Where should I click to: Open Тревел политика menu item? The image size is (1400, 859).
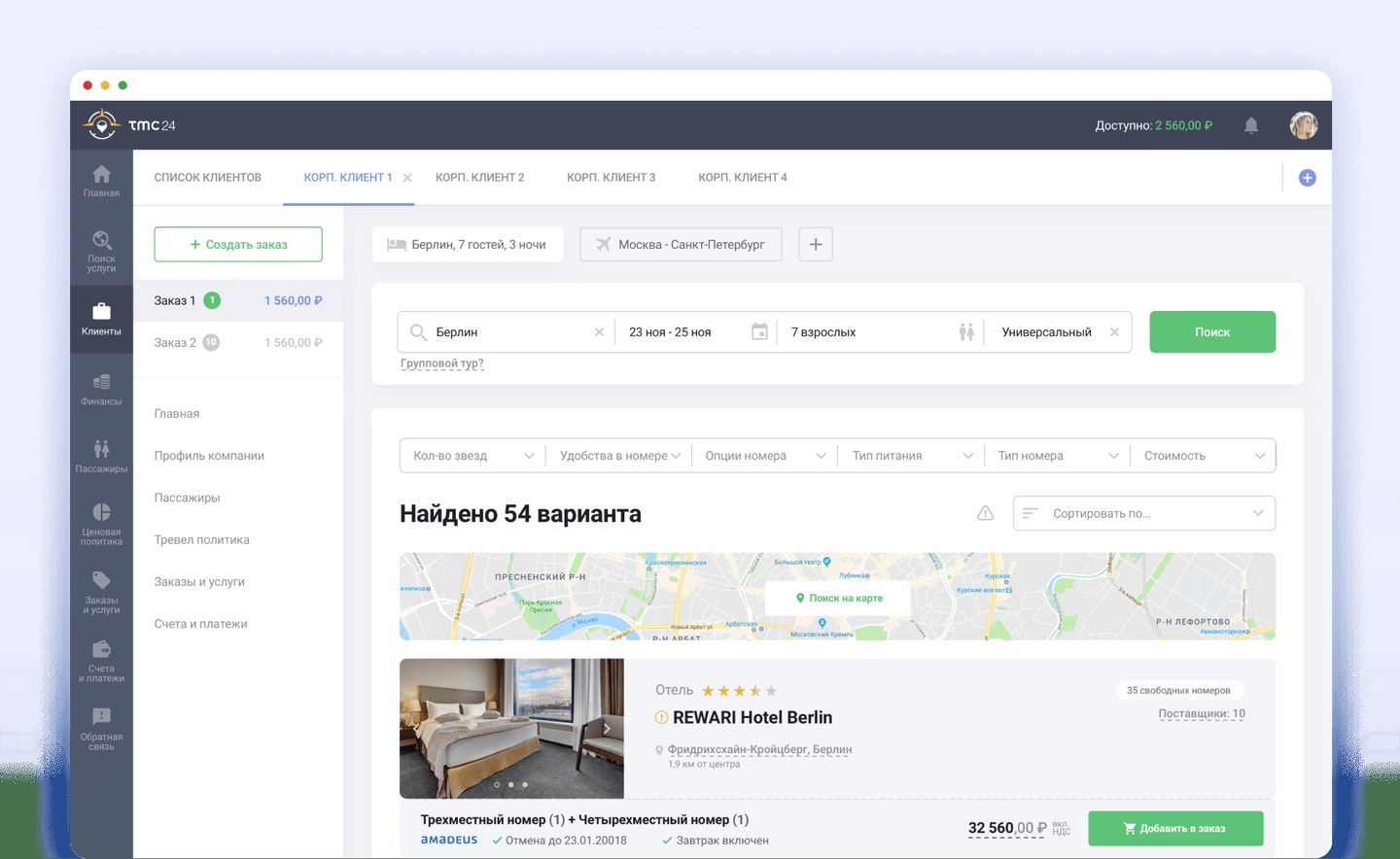coord(201,539)
